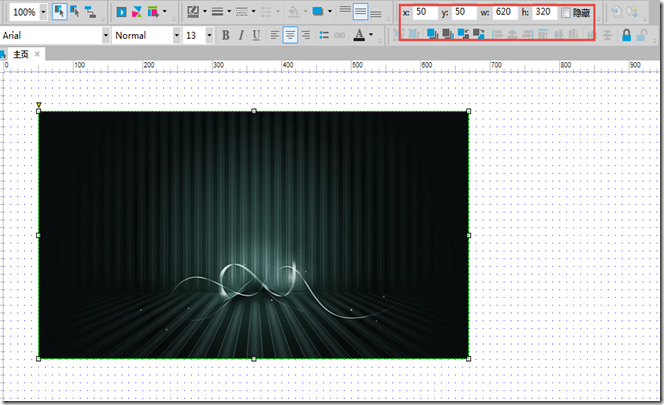Toggle bold formatting
Image resolution: width=664 pixels, height=405 pixels.
point(226,35)
